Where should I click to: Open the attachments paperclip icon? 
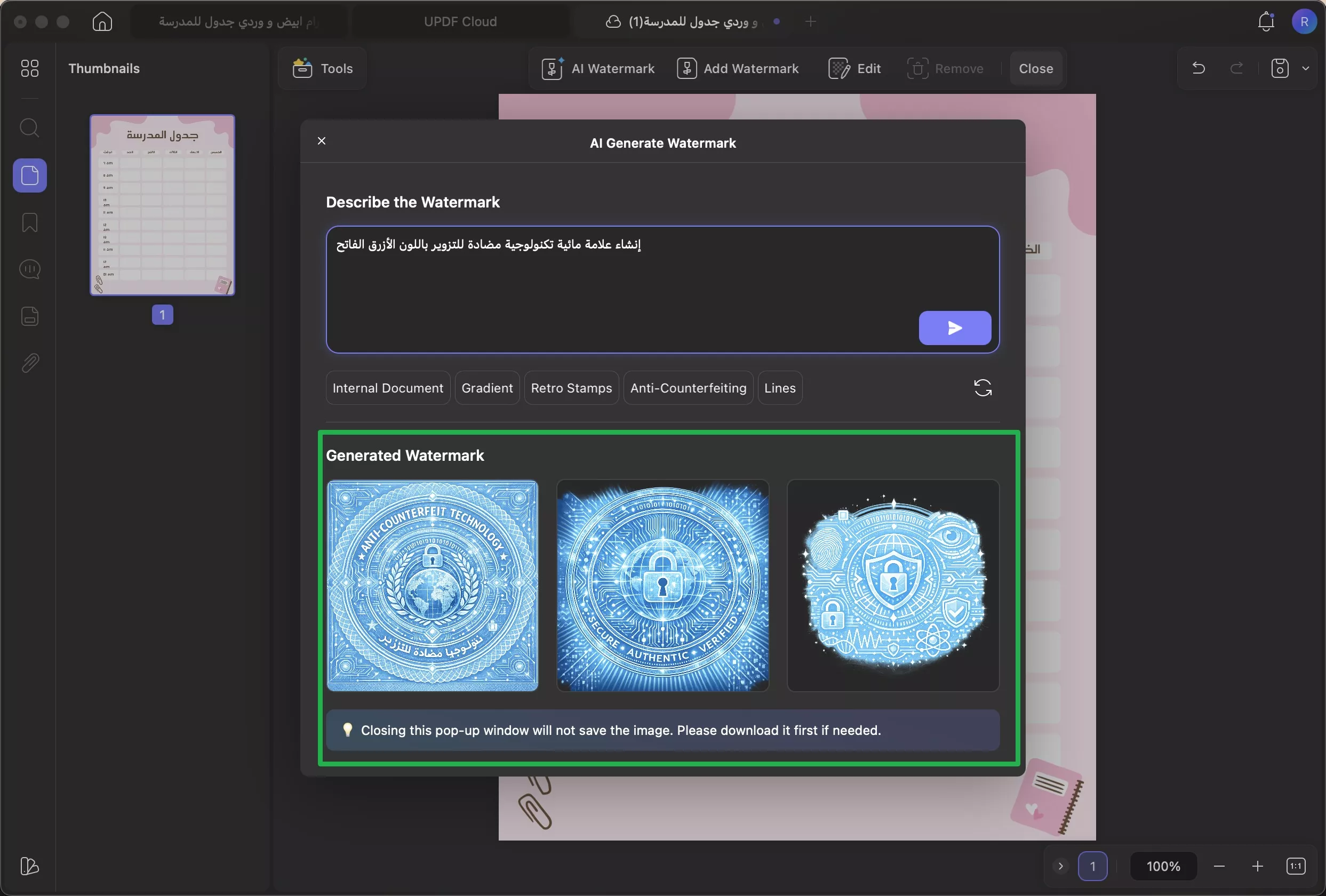[x=30, y=363]
